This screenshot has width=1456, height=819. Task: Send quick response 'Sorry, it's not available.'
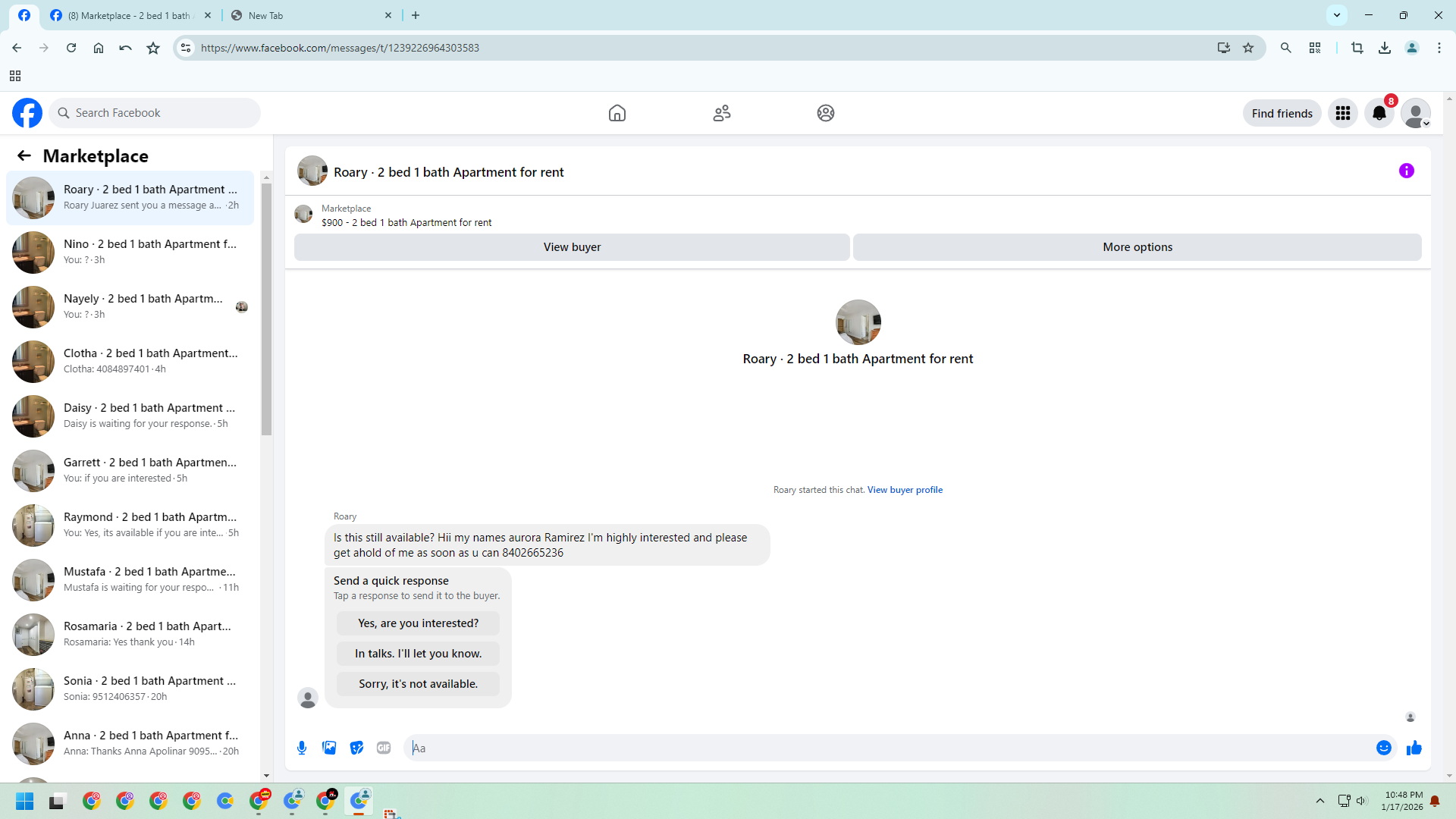[418, 684]
